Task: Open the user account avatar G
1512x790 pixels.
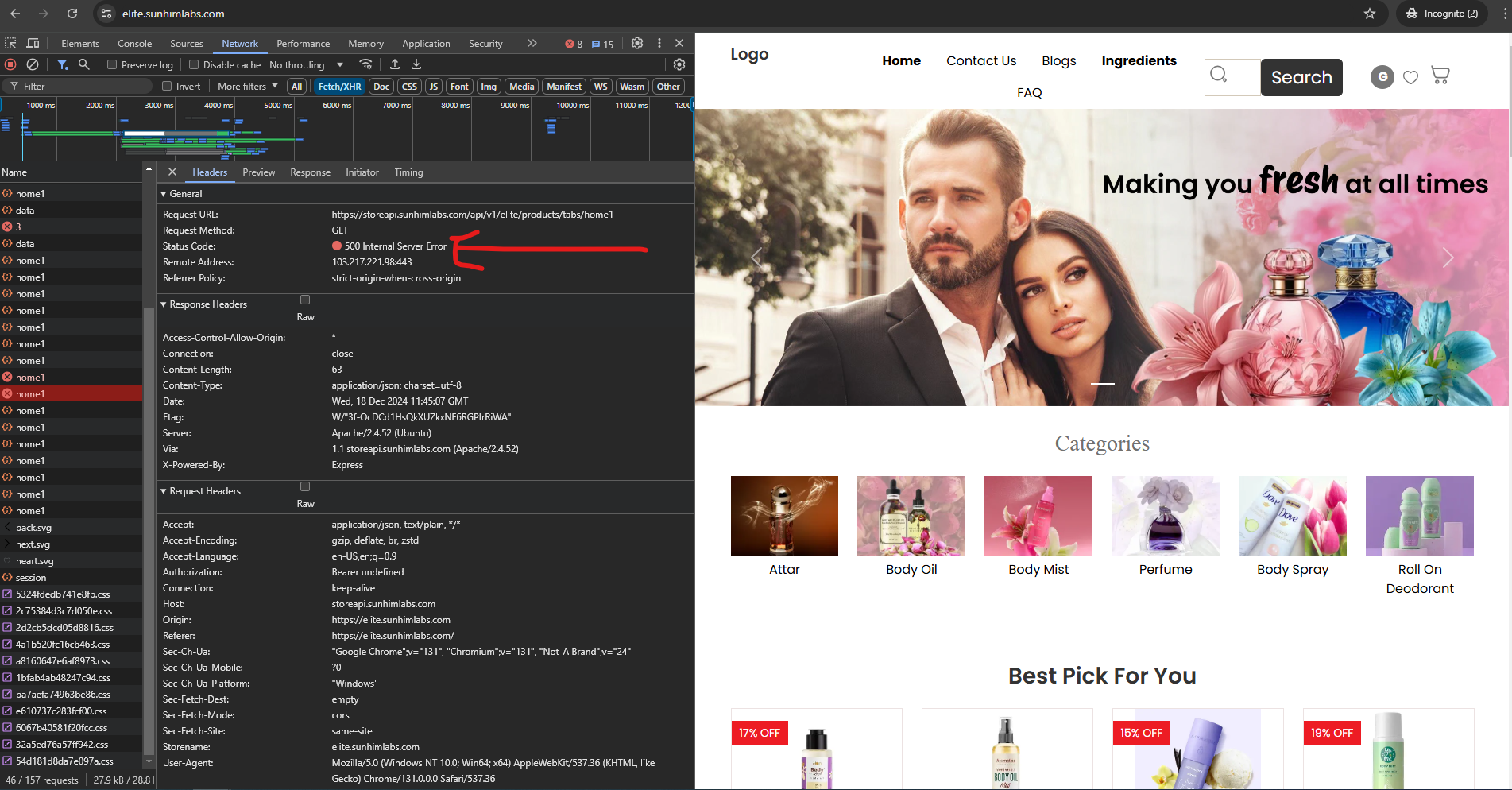Action: click(x=1382, y=77)
